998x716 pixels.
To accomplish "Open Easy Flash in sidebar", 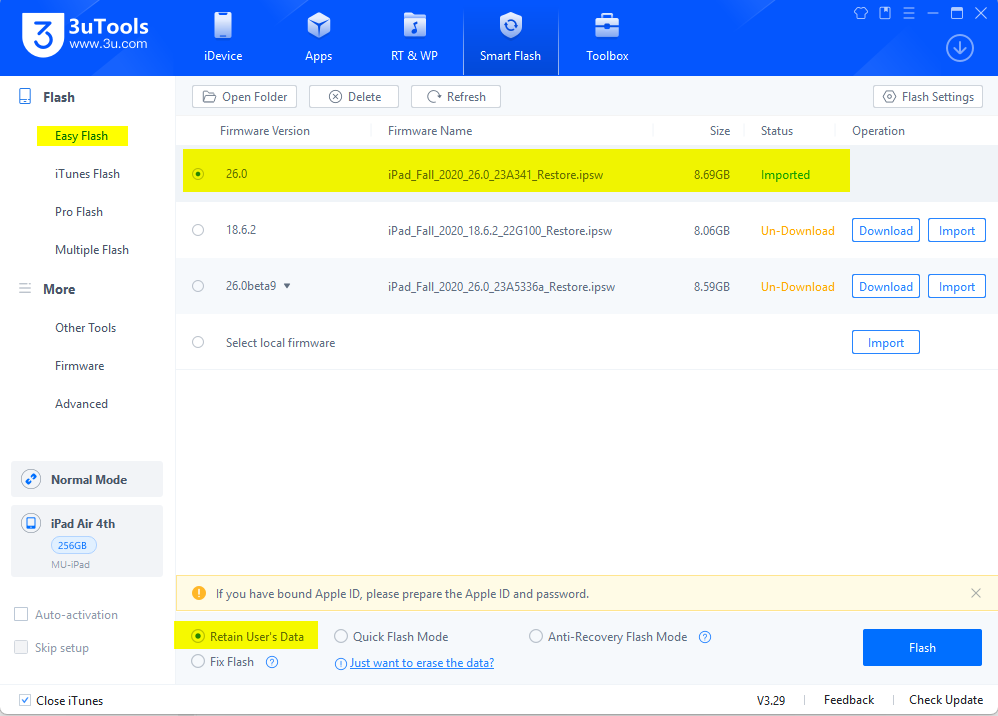I will [x=82, y=136].
